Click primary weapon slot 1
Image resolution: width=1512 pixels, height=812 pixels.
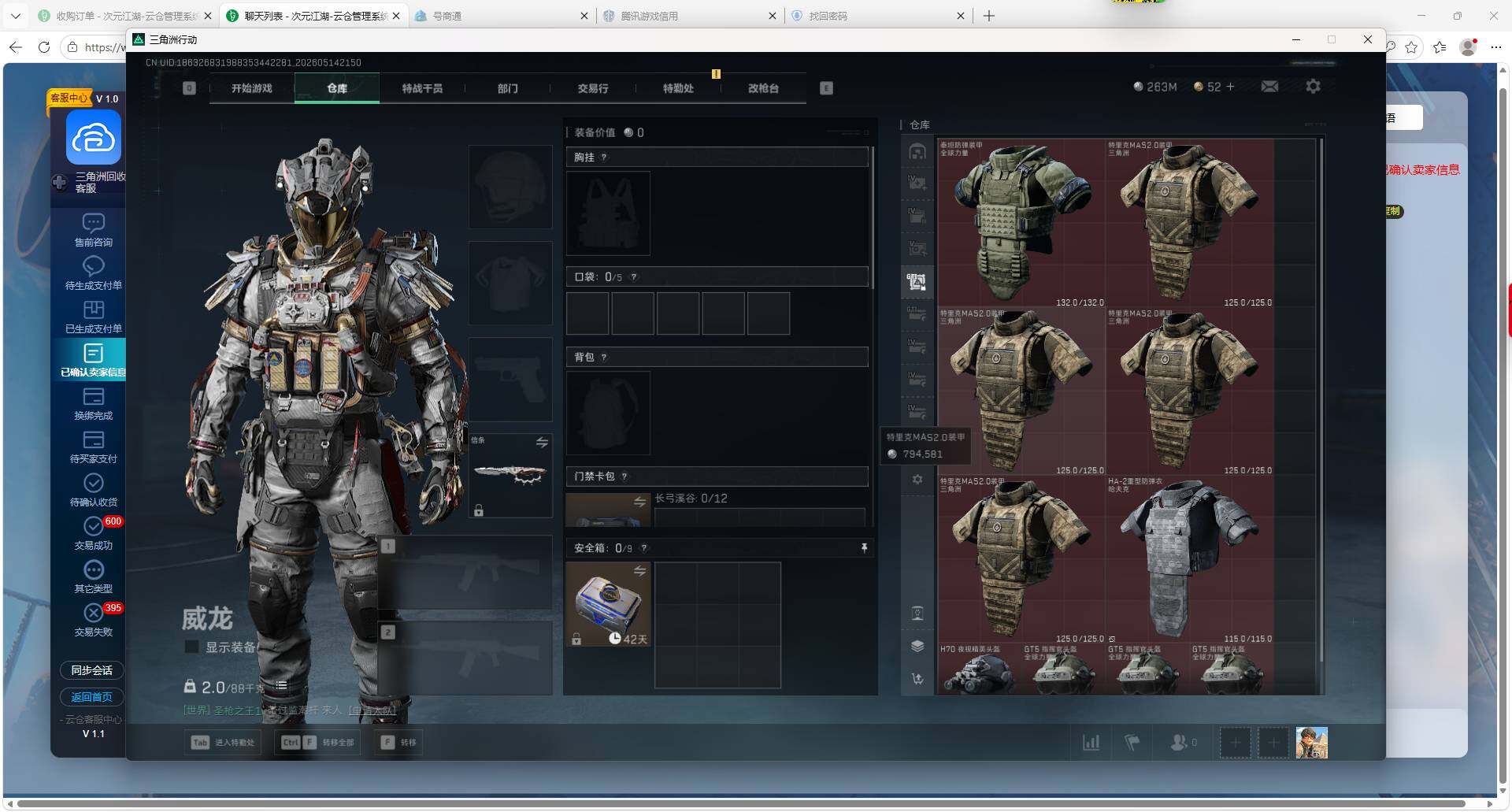pos(465,572)
